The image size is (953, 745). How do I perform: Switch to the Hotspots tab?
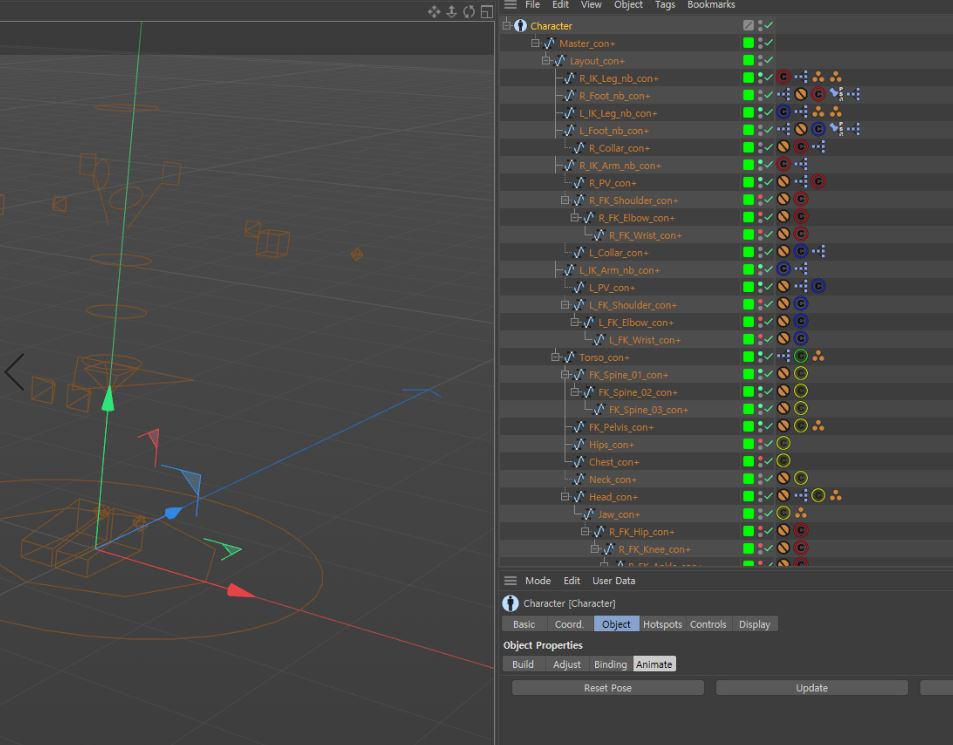pos(662,624)
